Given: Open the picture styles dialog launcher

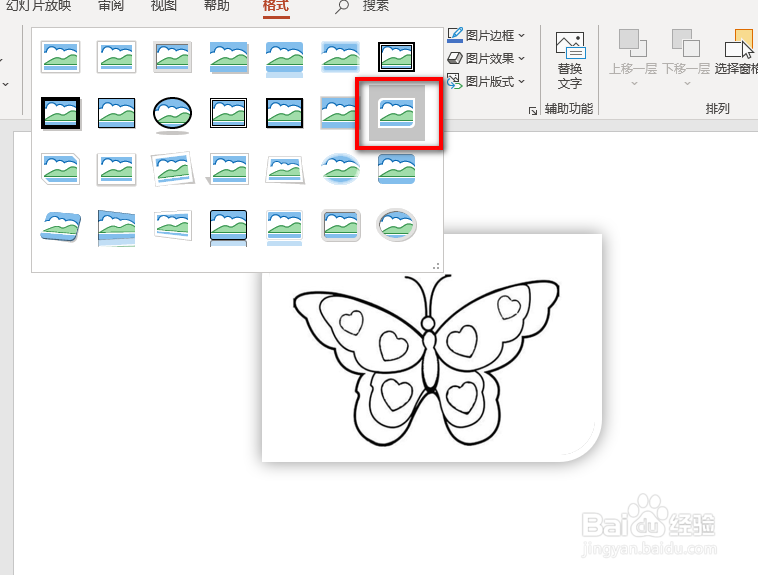Looking at the screenshot, I should point(533,111).
